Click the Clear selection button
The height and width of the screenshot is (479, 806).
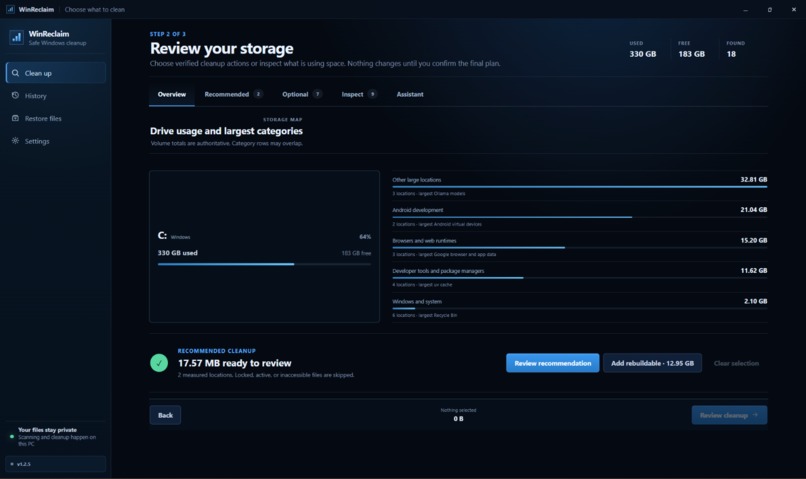pos(736,363)
